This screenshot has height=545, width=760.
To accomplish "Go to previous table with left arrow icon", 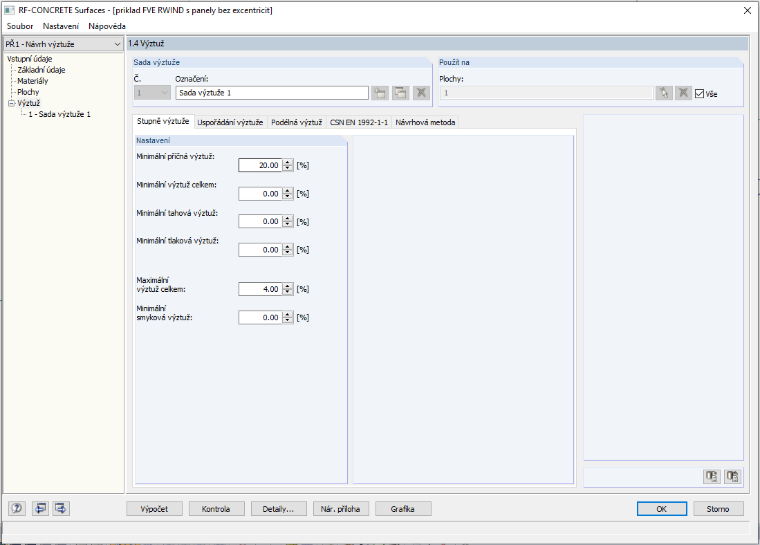I will click(x=40, y=508).
